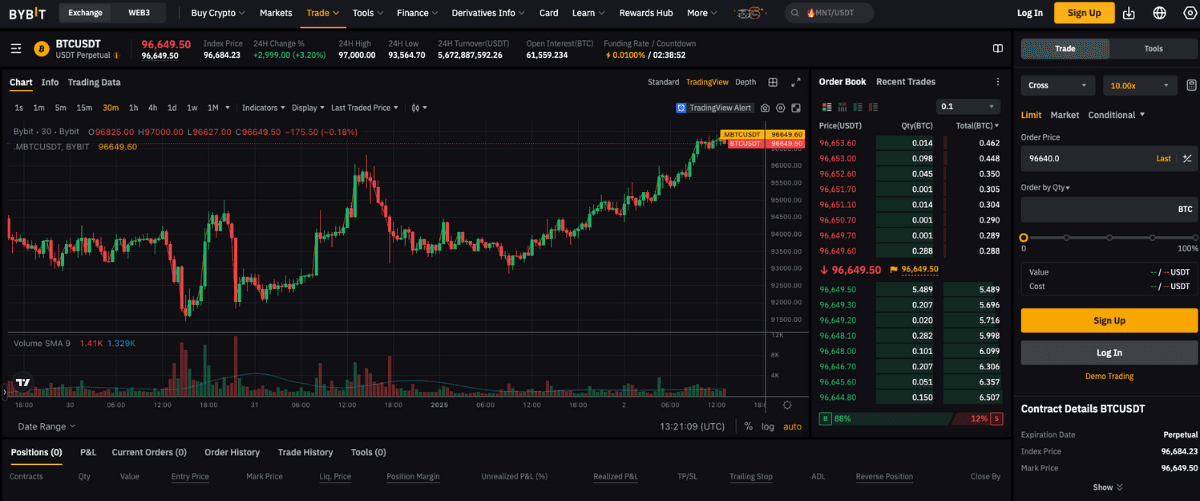Click the percent swap icon in Order Price
The width and height of the screenshot is (1200, 501).
tap(1187, 158)
